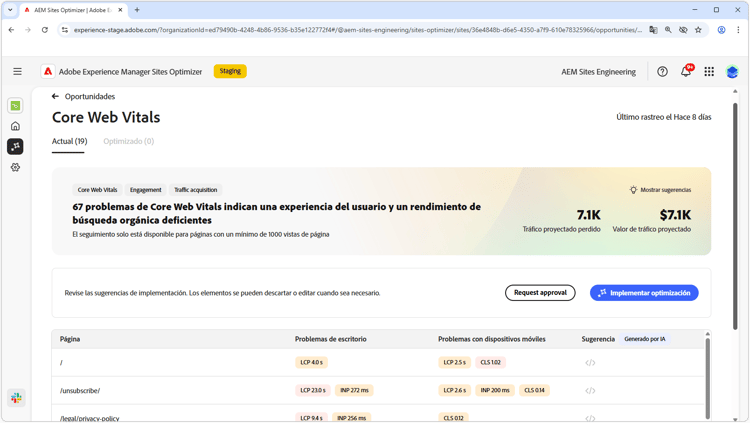Open the app switcher grid icon
This screenshot has height=423, width=750.
pyautogui.click(x=709, y=72)
